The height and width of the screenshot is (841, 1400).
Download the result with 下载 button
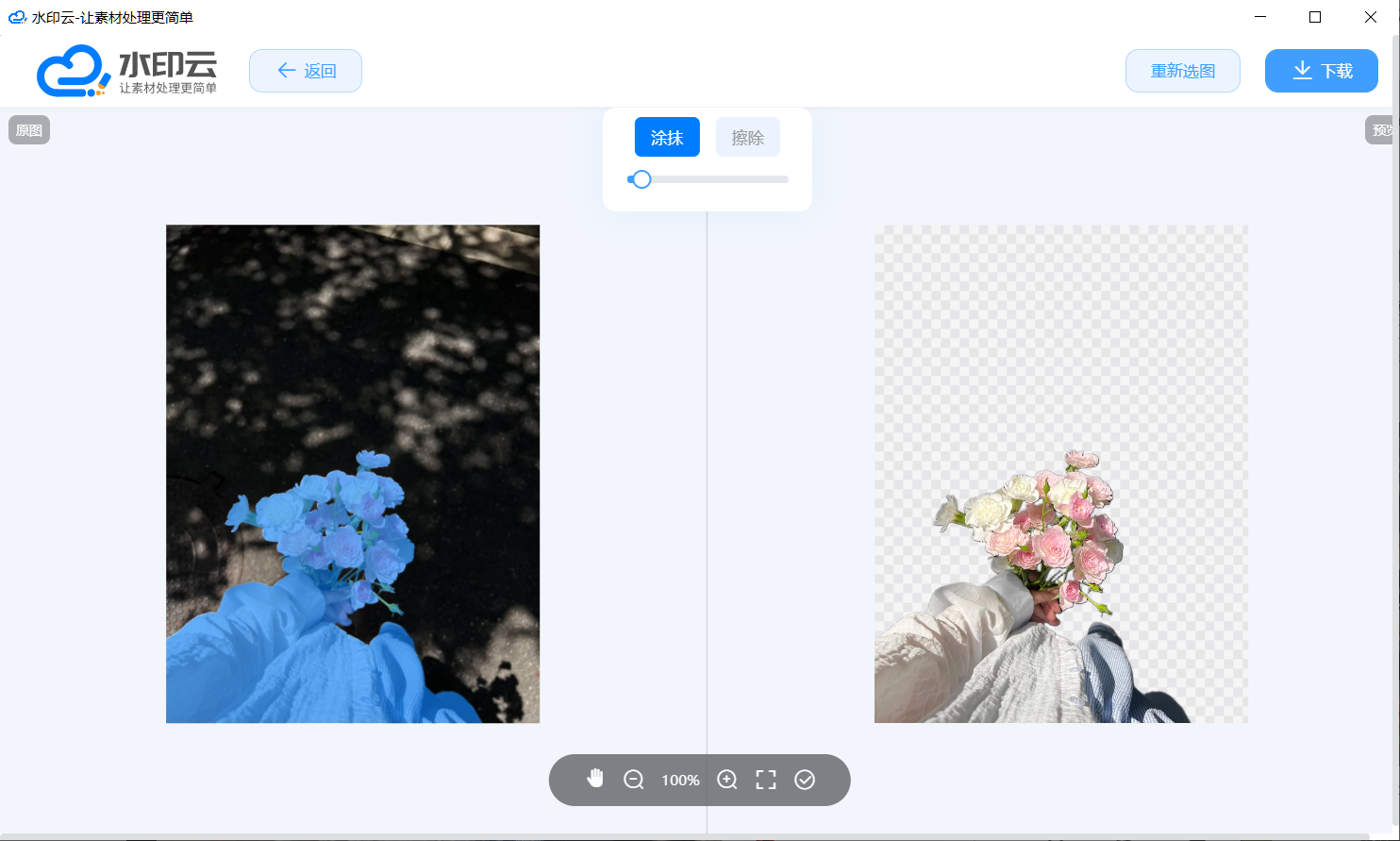click(1321, 71)
